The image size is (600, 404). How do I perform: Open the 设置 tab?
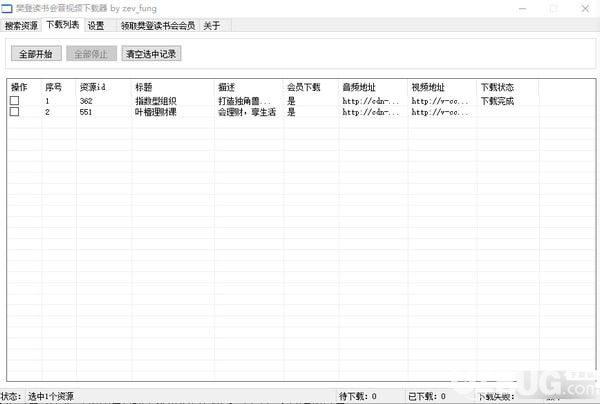click(96, 26)
